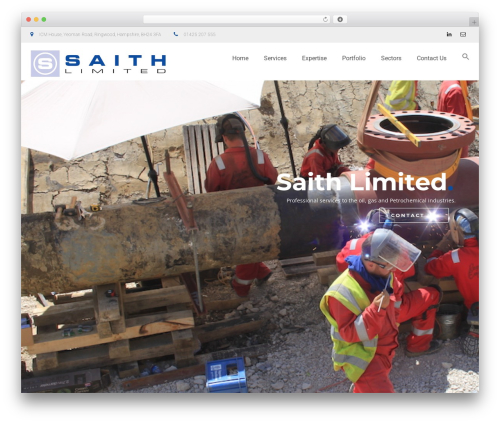Viewport: 500px width, 423px height.
Task: Click the Ringwood, Hampshire address text
Action: [100, 34]
